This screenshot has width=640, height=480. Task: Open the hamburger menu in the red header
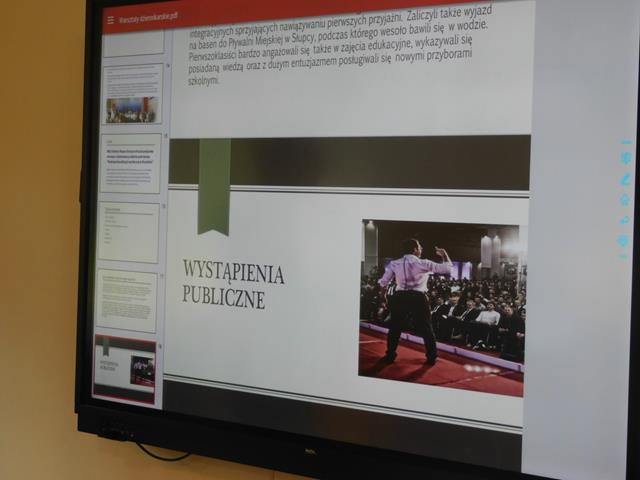pos(111,20)
